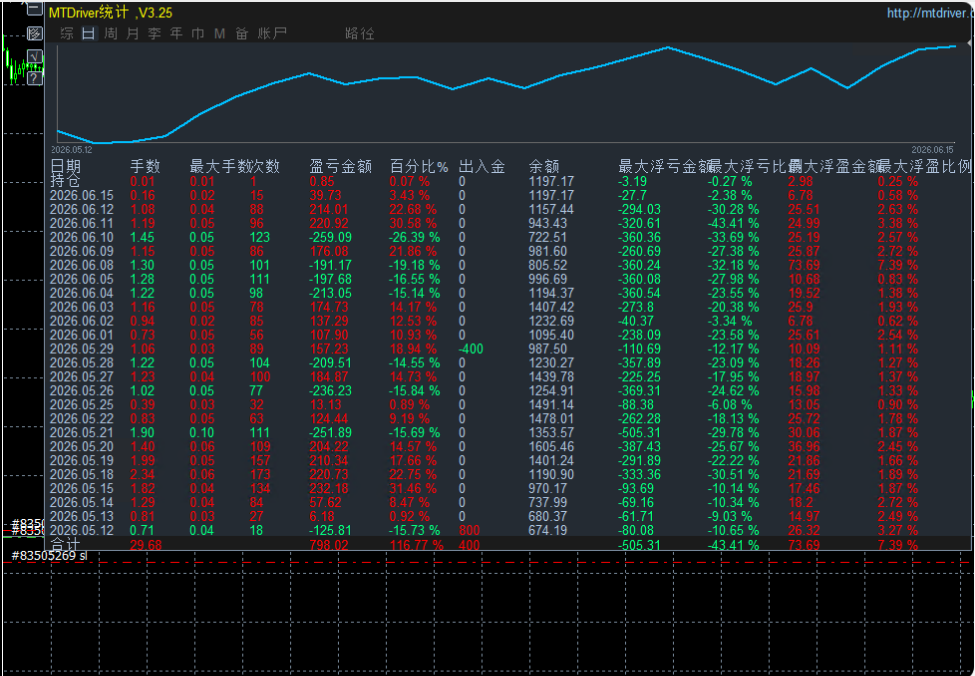Click the 日期 column header

tap(65, 167)
